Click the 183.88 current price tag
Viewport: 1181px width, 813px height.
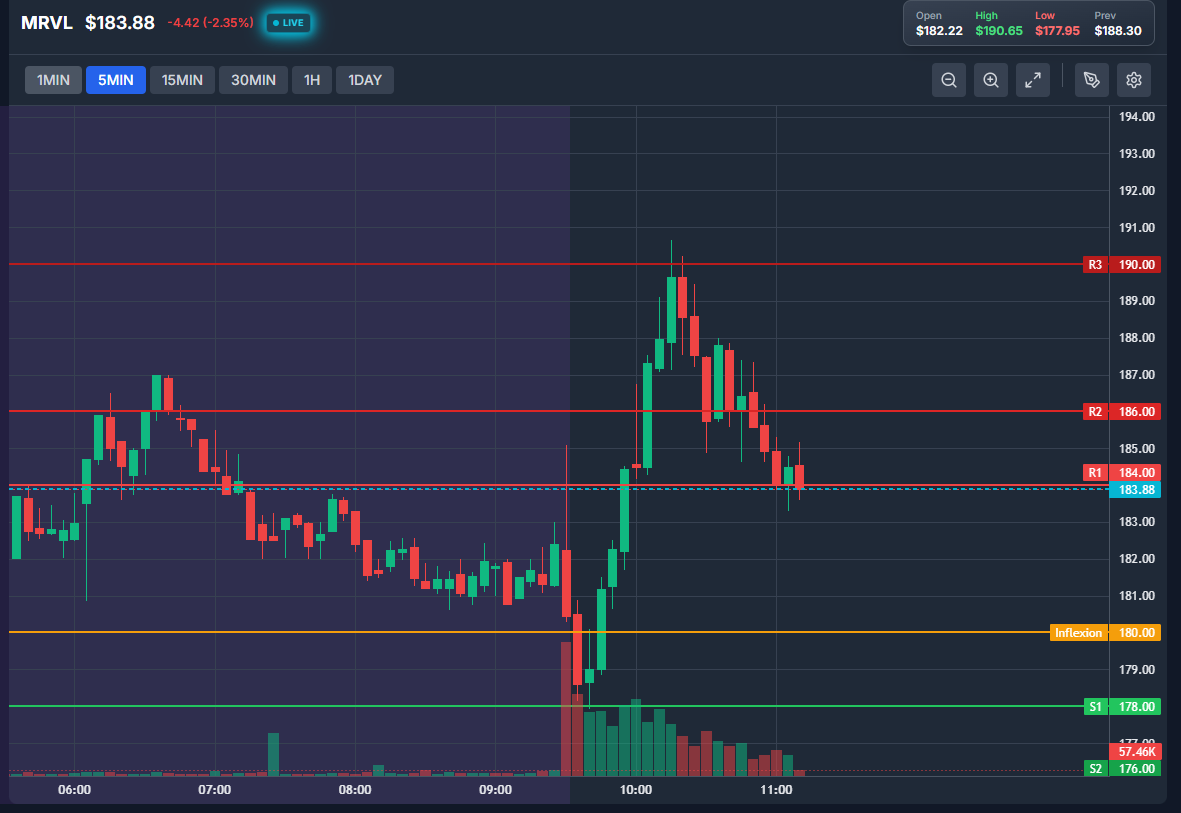(x=1136, y=490)
